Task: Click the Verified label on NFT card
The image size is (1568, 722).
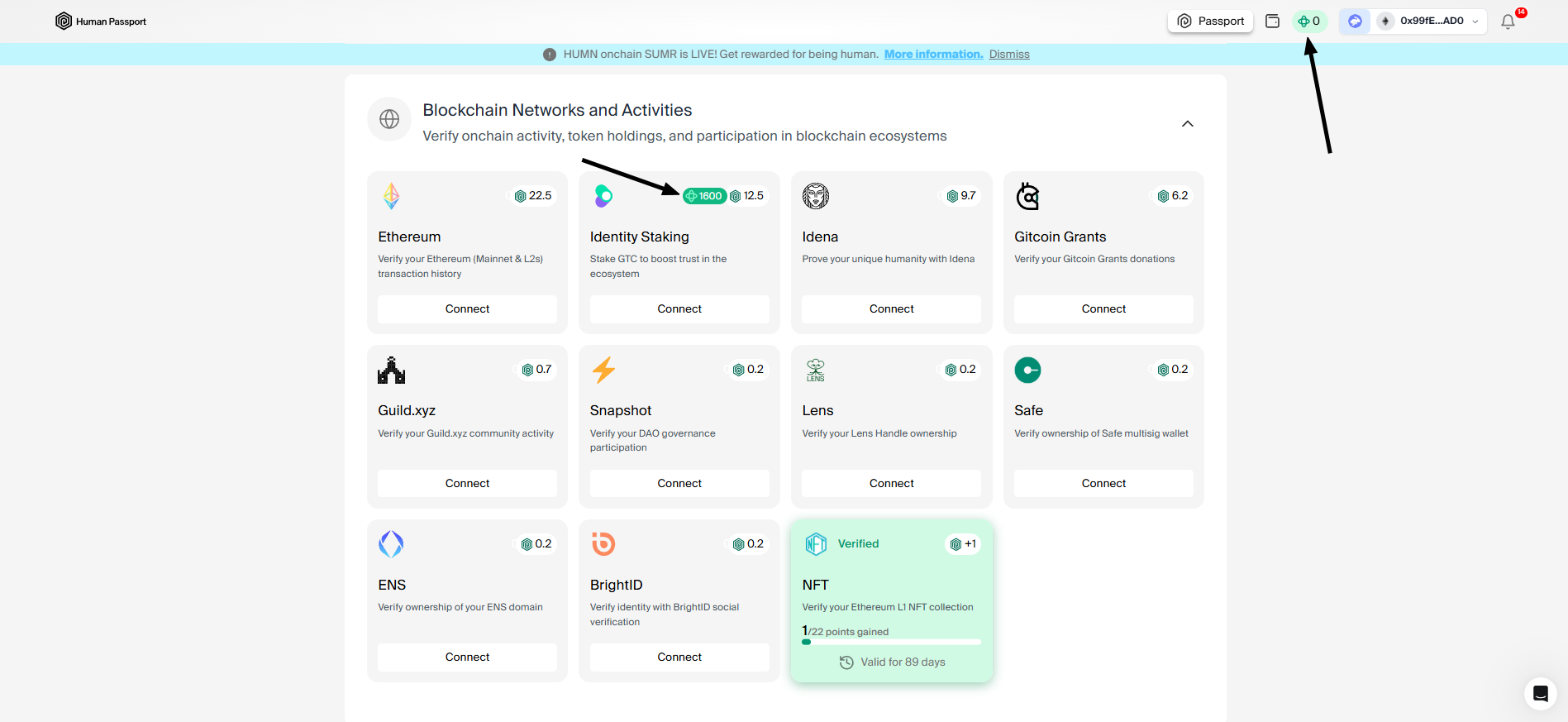Action: pos(858,543)
